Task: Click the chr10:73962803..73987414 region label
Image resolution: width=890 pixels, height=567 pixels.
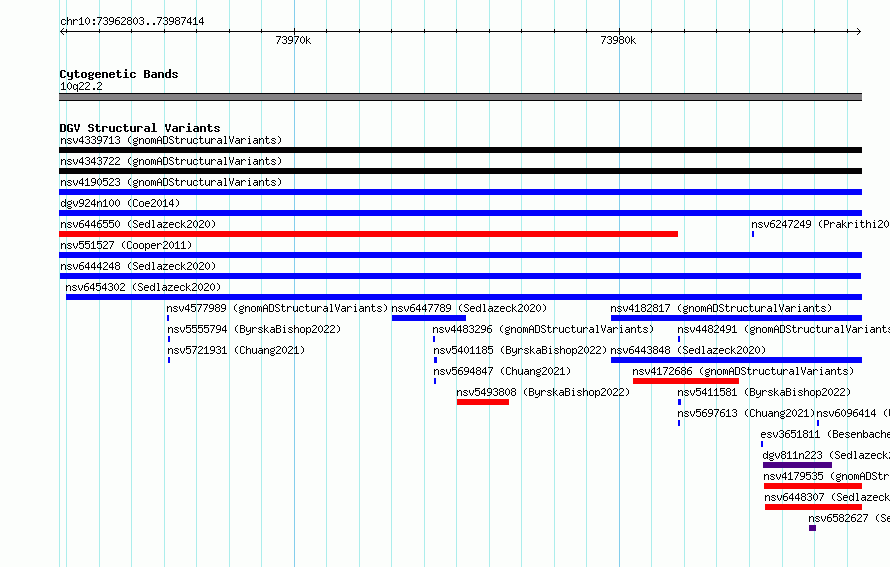Action: point(132,21)
